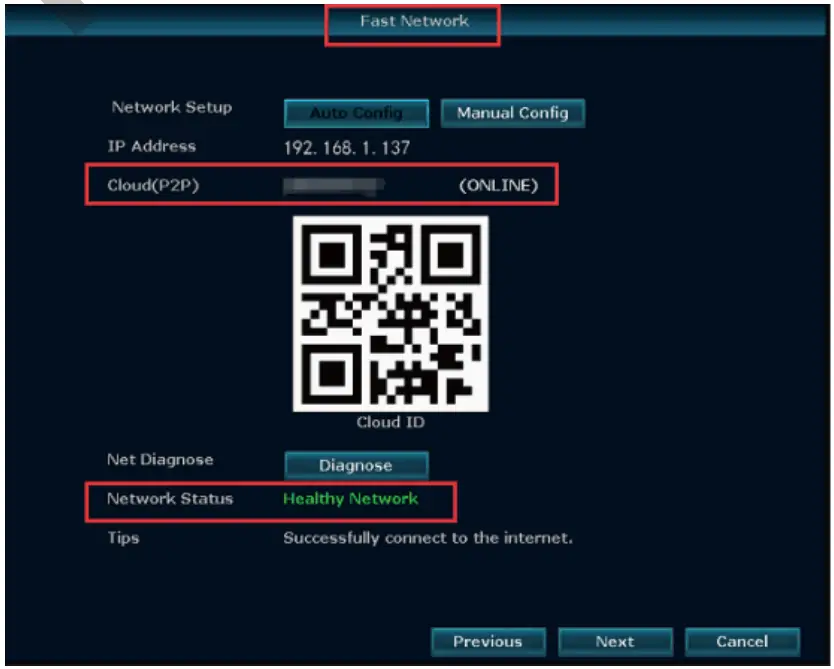Screen dimensions: 834x669
Task: Click the (ONLINE) cloud status text
Action: click(x=499, y=186)
